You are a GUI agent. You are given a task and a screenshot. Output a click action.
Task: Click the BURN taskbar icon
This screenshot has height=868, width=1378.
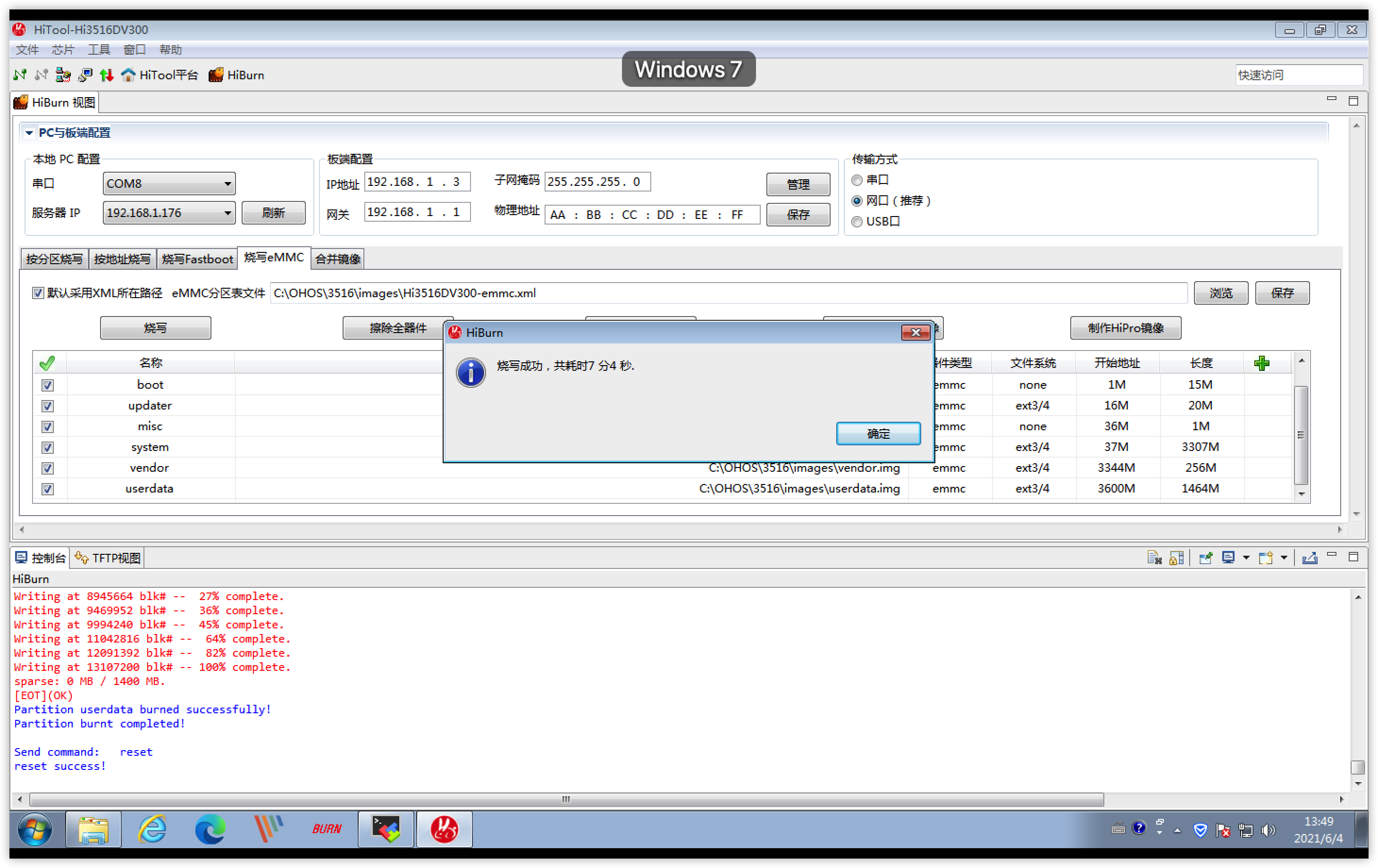click(x=327, y=829)
